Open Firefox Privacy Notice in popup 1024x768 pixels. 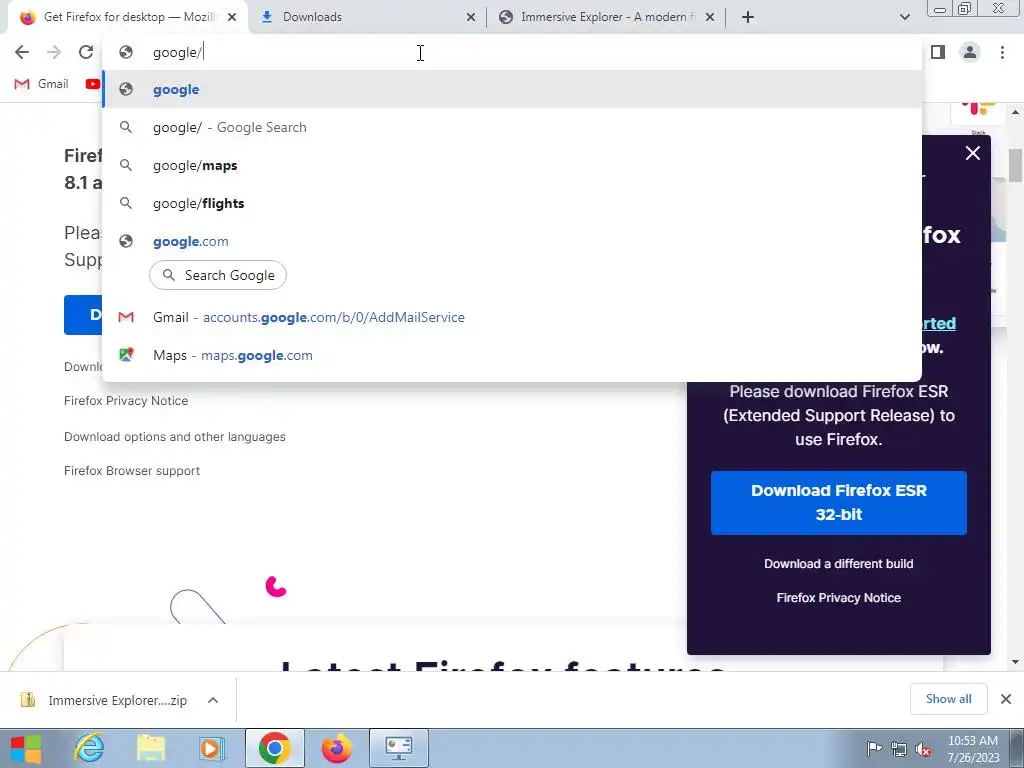(x=839, y=598)
